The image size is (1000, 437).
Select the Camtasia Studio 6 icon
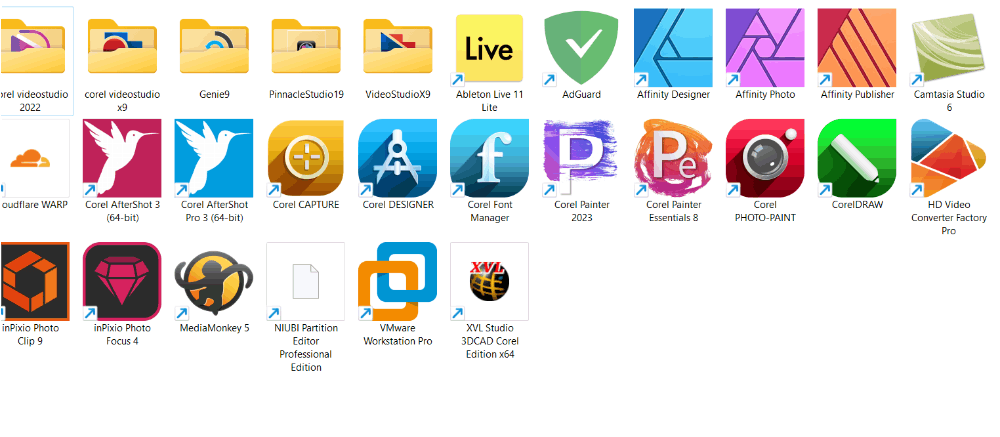[x=948, y=50]
